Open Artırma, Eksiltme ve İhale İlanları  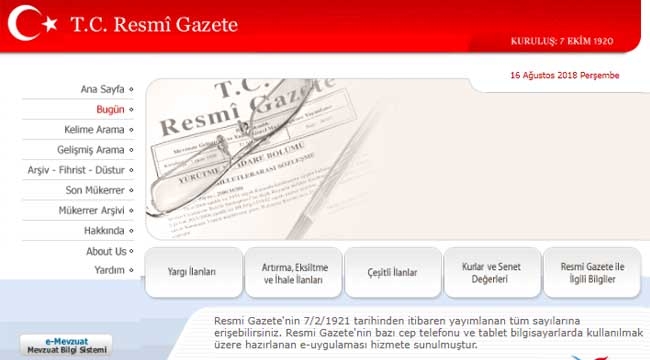(293, 272)
